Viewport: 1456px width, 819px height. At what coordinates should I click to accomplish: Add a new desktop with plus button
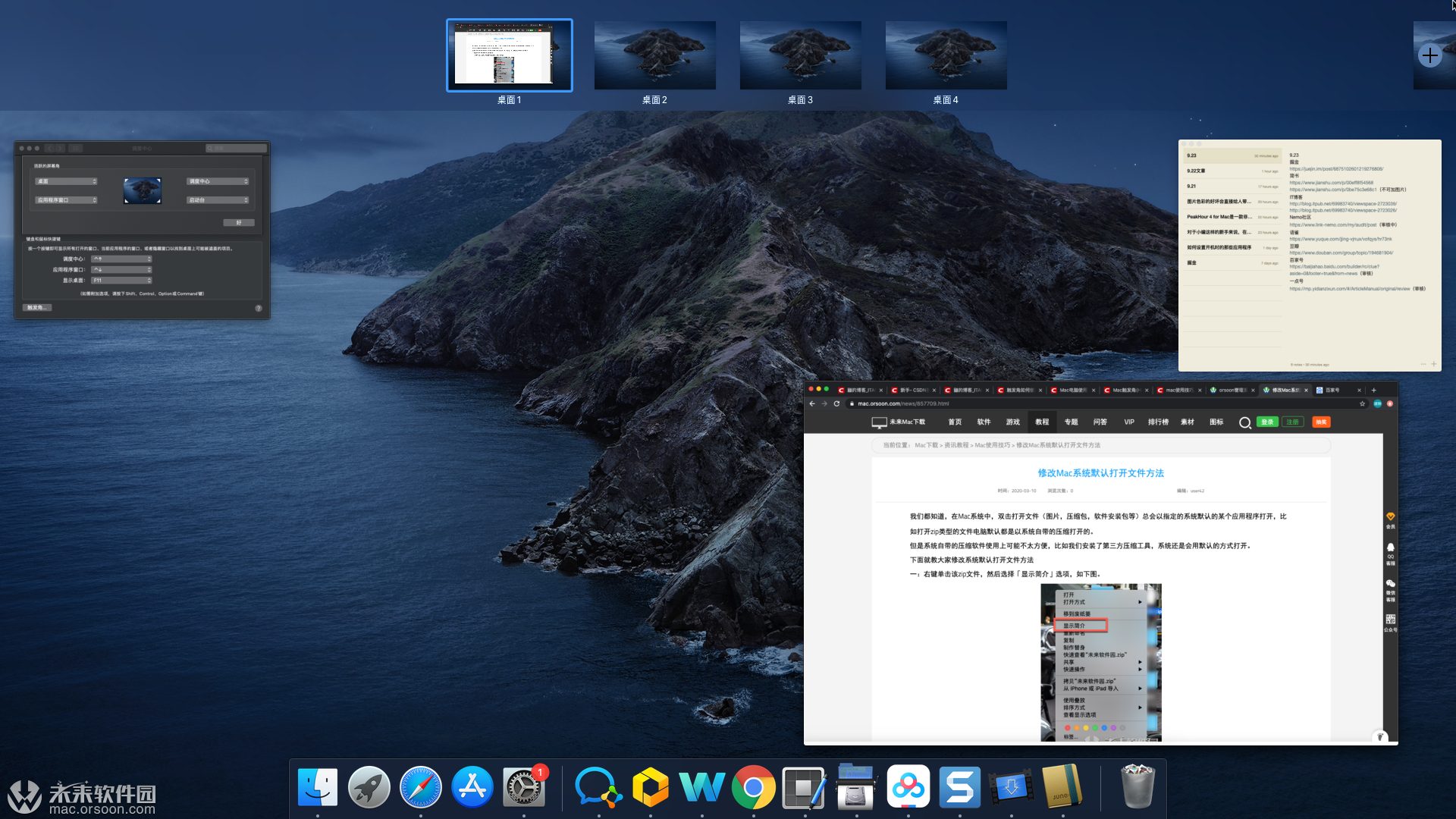pos(1429,55)
